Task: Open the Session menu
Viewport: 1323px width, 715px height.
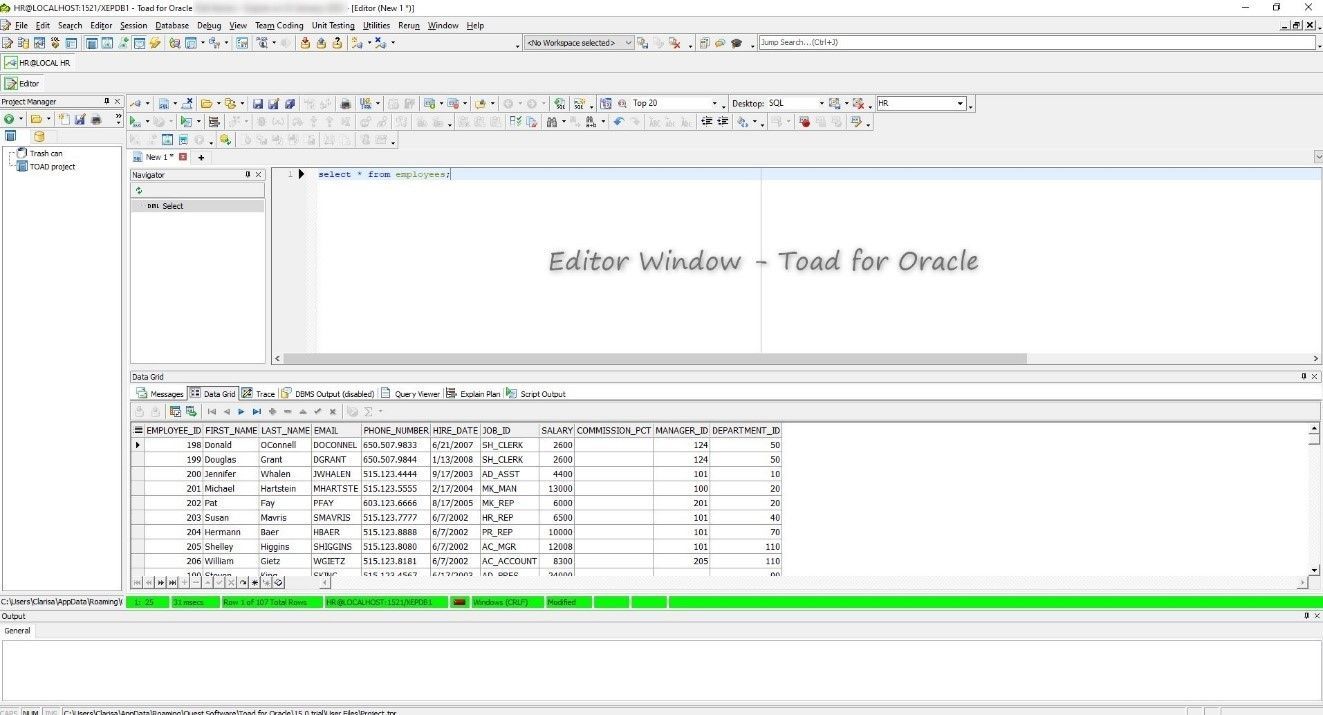Action: coord(133,25)
